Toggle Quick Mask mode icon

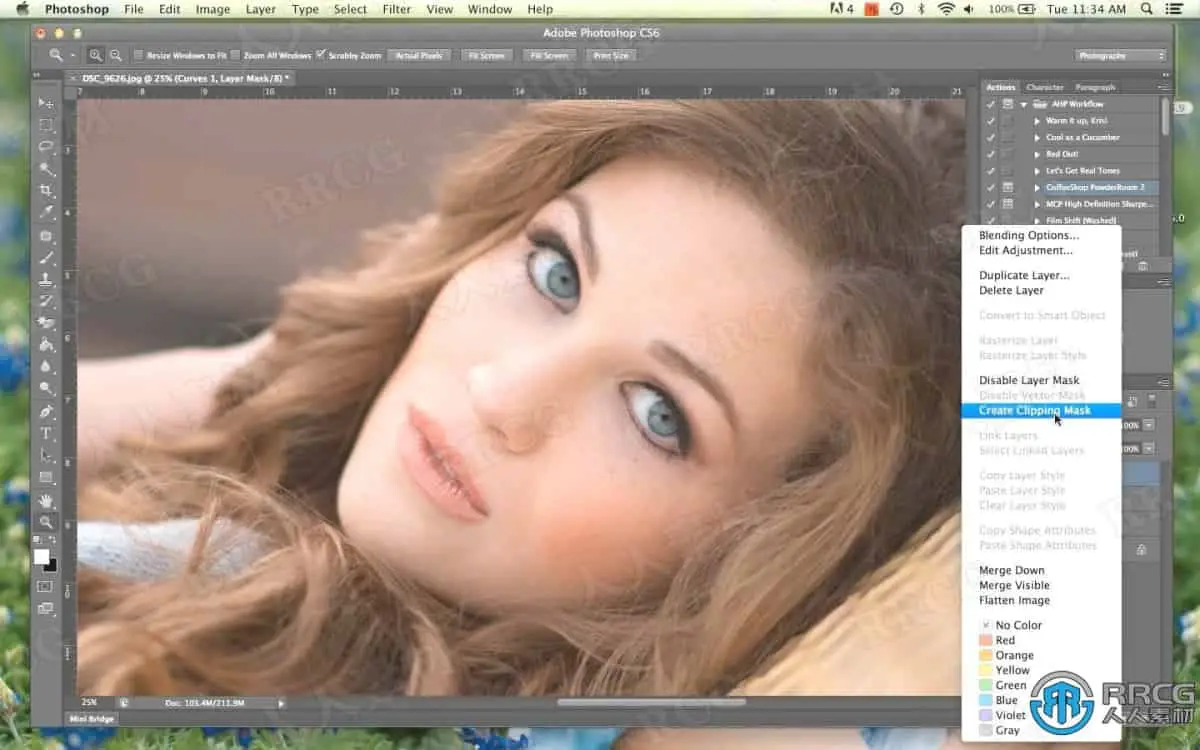coord(46,586)
